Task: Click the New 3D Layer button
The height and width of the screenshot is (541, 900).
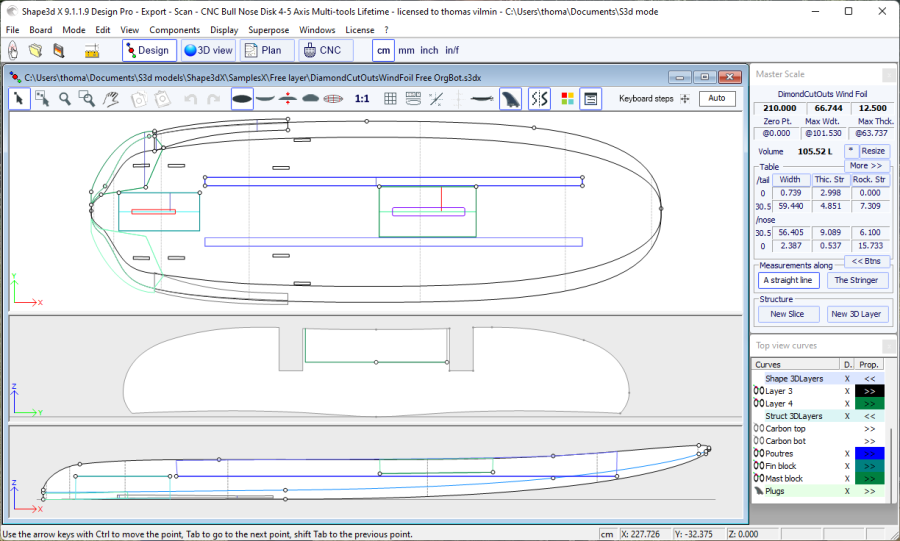Action: coord(858,314)
